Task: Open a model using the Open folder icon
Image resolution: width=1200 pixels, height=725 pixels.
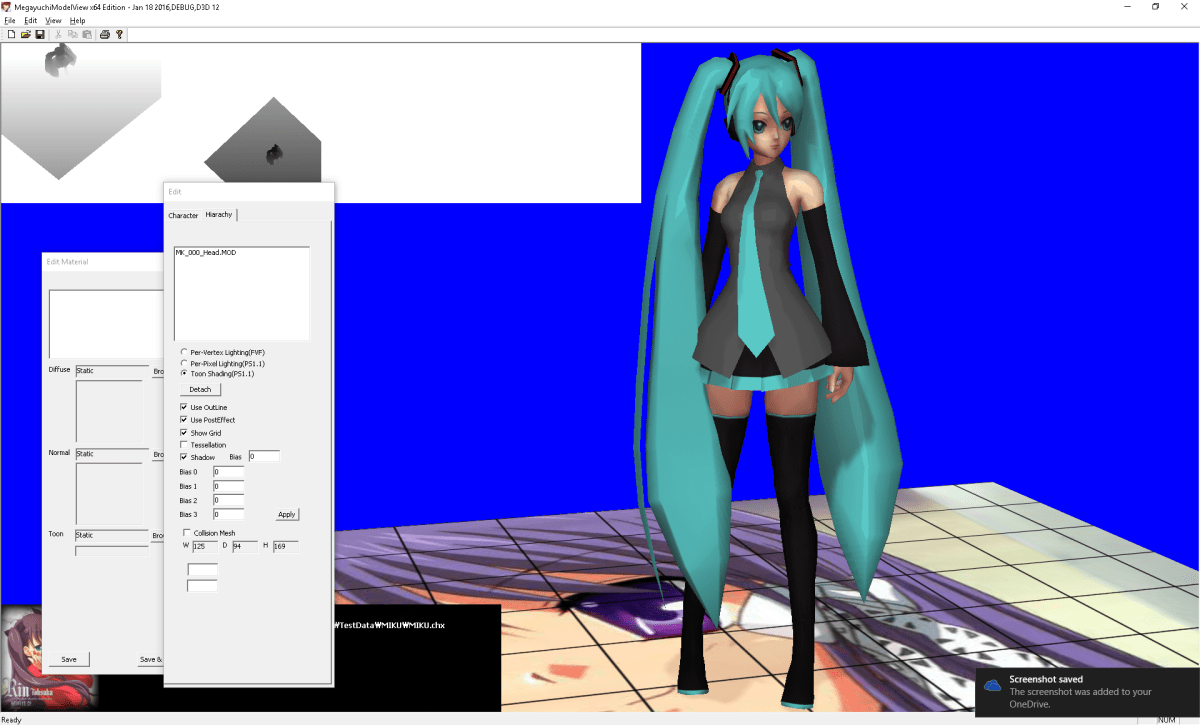Action: coord(24,33)
